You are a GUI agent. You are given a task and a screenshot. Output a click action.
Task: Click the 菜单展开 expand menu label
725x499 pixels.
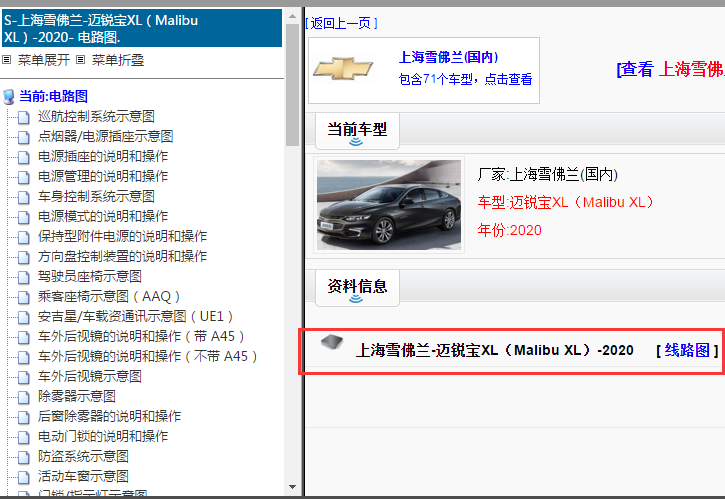(x=44, y=60)
